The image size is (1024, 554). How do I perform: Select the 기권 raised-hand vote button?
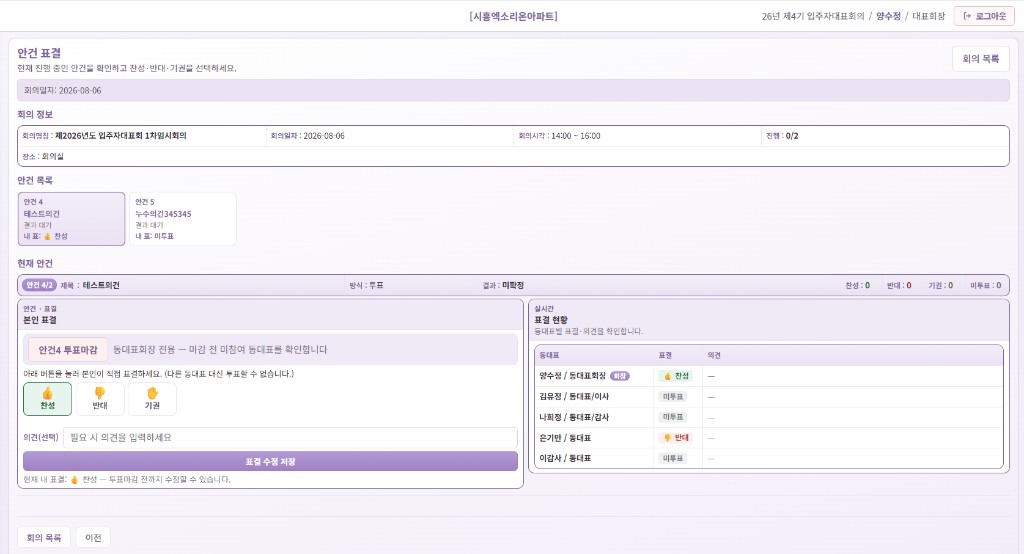[x=152, y=399]
